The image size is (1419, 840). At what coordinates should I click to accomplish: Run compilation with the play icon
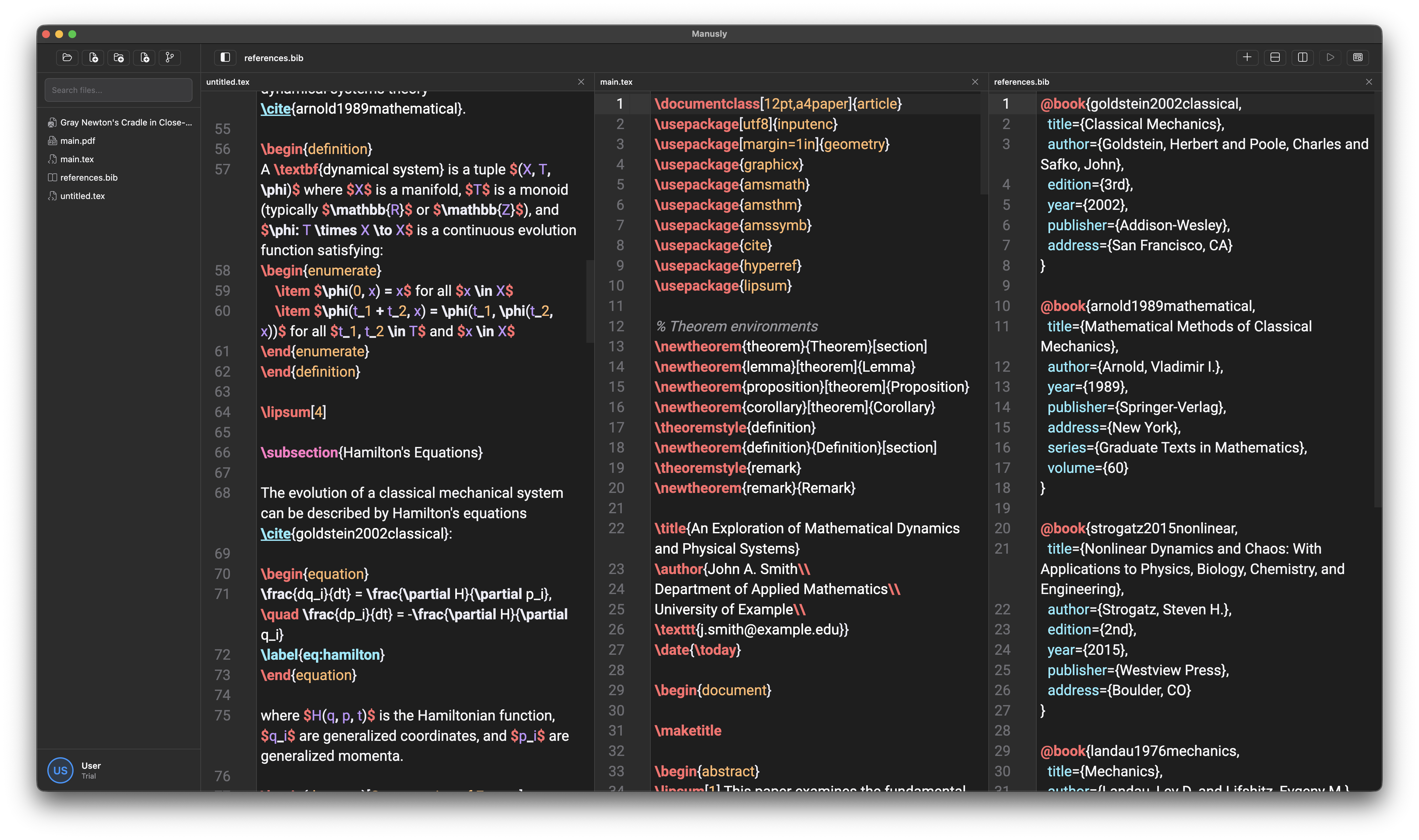(x=1330, y=57)
